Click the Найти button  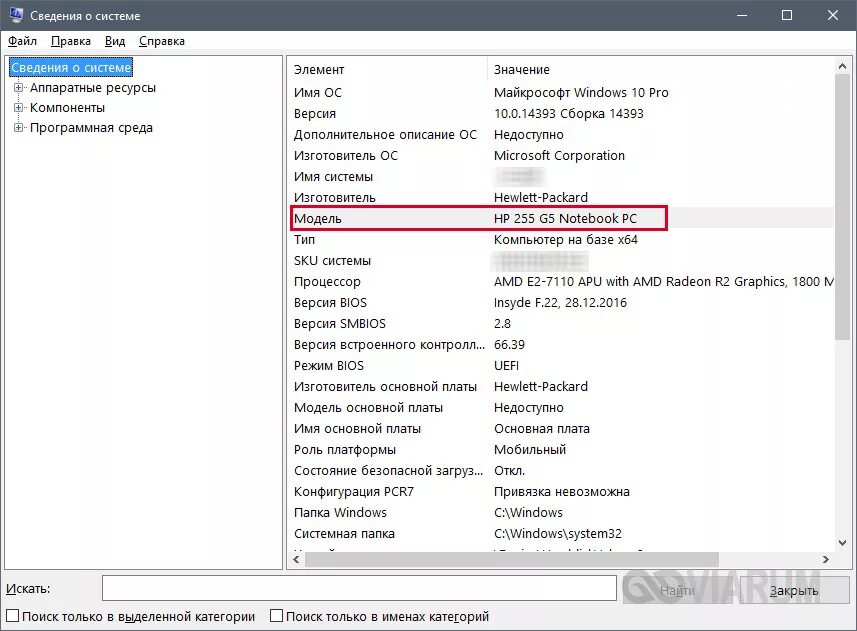click(677, 590)
